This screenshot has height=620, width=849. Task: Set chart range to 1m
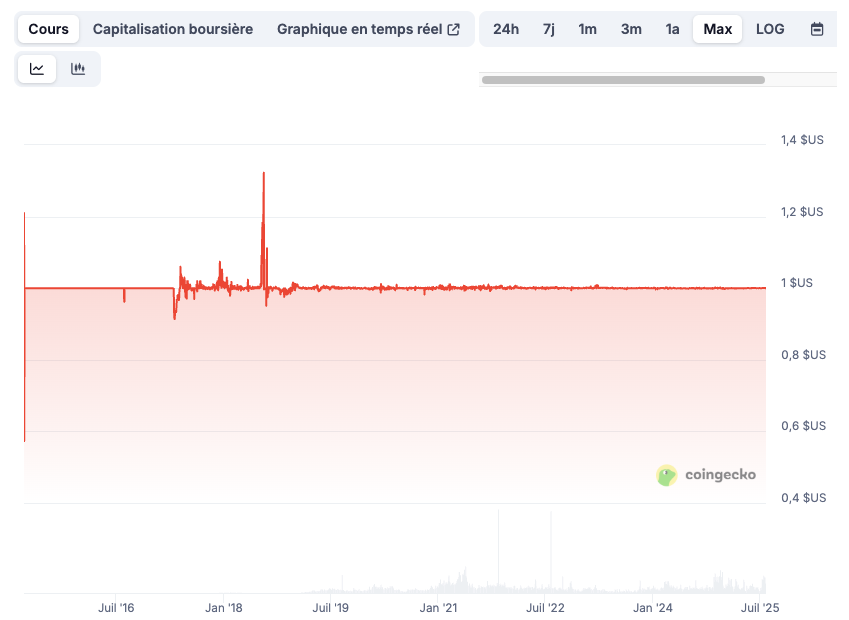point(587,29)
